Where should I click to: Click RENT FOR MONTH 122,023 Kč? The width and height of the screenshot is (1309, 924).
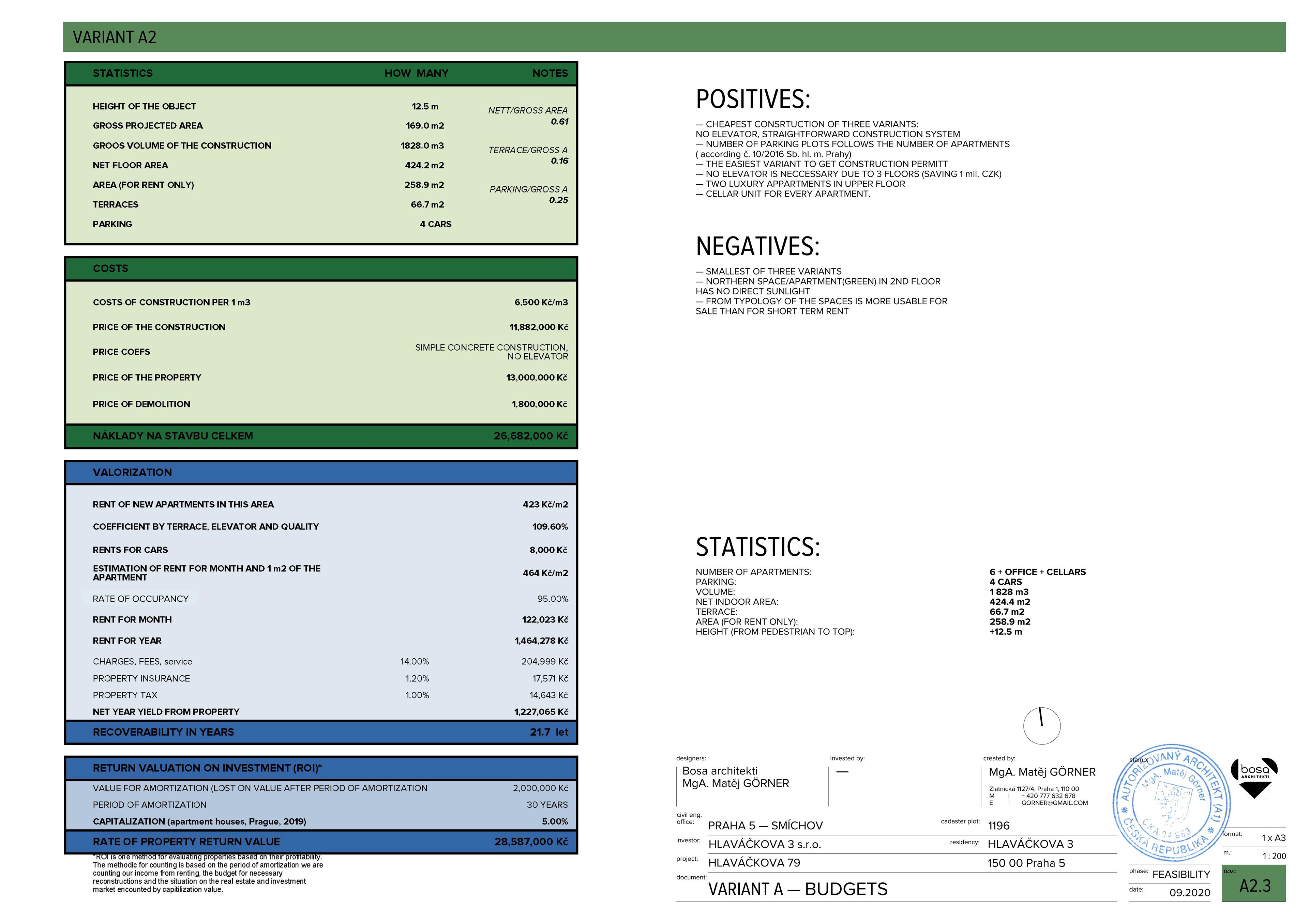pos(545,619)
